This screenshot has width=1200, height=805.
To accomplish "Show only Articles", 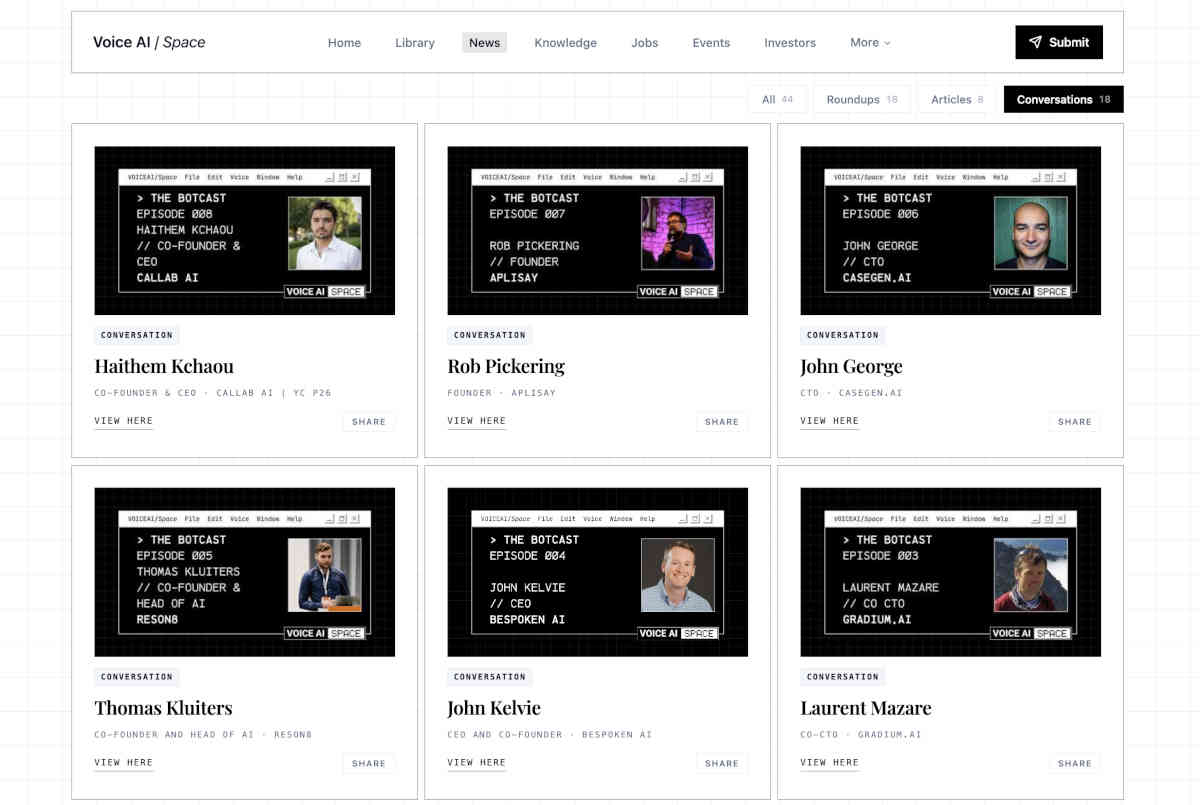I will coord(957,99).
